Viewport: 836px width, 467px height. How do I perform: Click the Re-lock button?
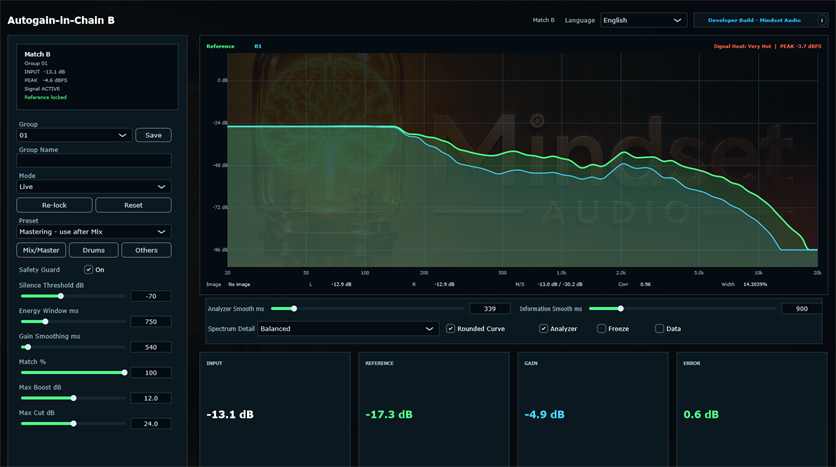54,205
